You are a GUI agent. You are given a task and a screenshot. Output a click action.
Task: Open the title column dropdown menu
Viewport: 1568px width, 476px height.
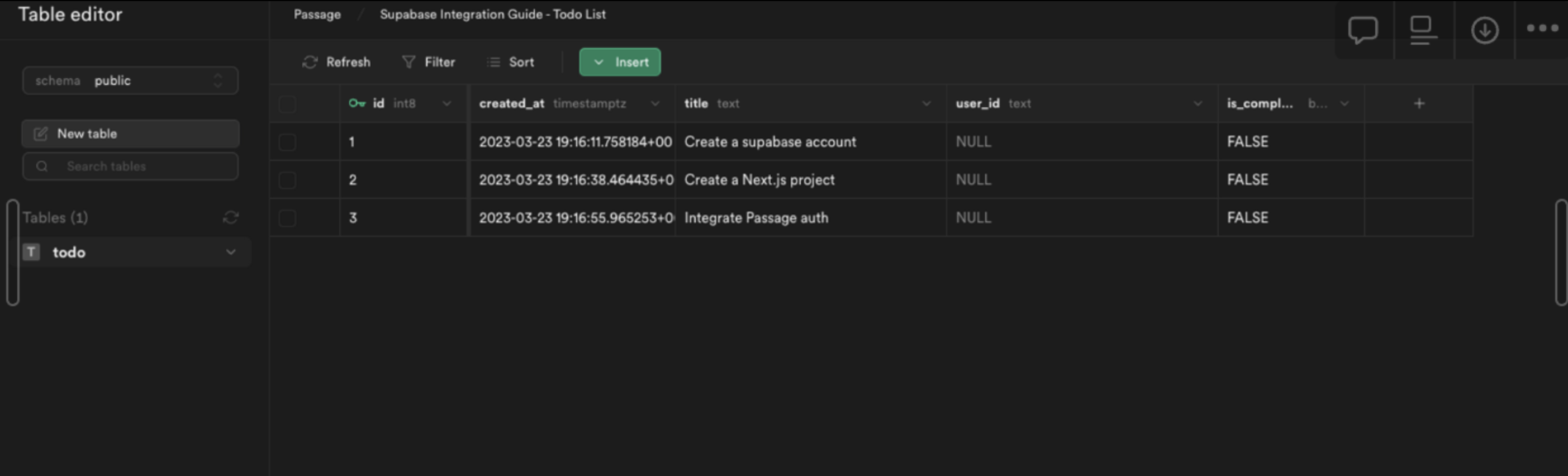click(926, 103)
